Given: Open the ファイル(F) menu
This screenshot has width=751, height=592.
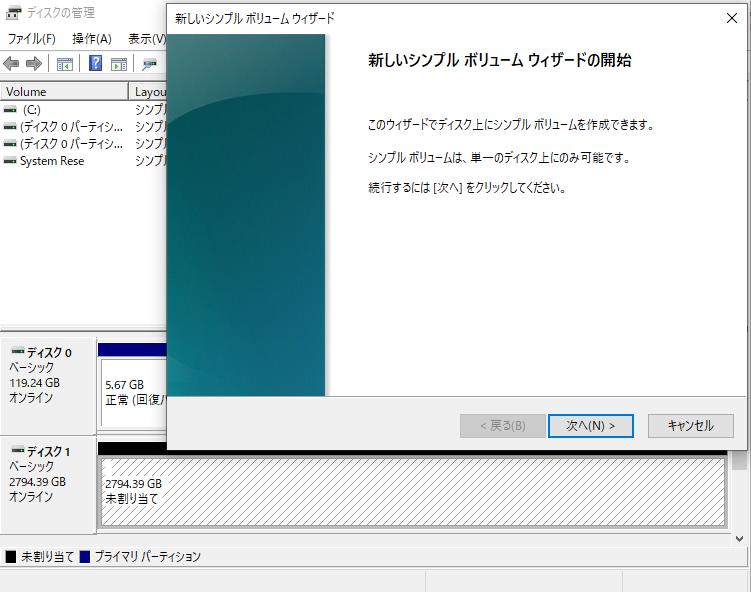Looking at the screenshot, I should point(31,39).
